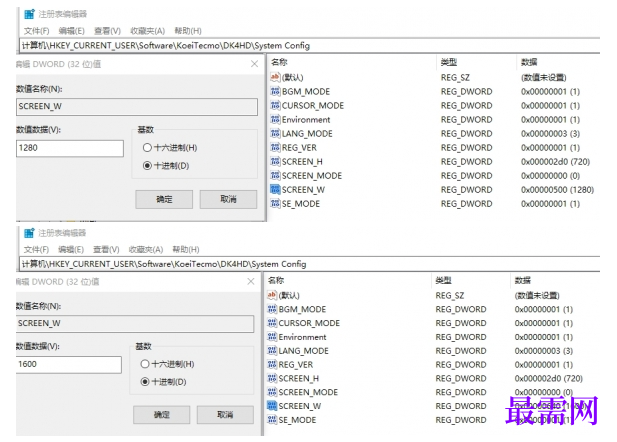Click 0x000002d0 (720) data in upper window
This screenshot has width=617, height=442.
coord(555,161)
